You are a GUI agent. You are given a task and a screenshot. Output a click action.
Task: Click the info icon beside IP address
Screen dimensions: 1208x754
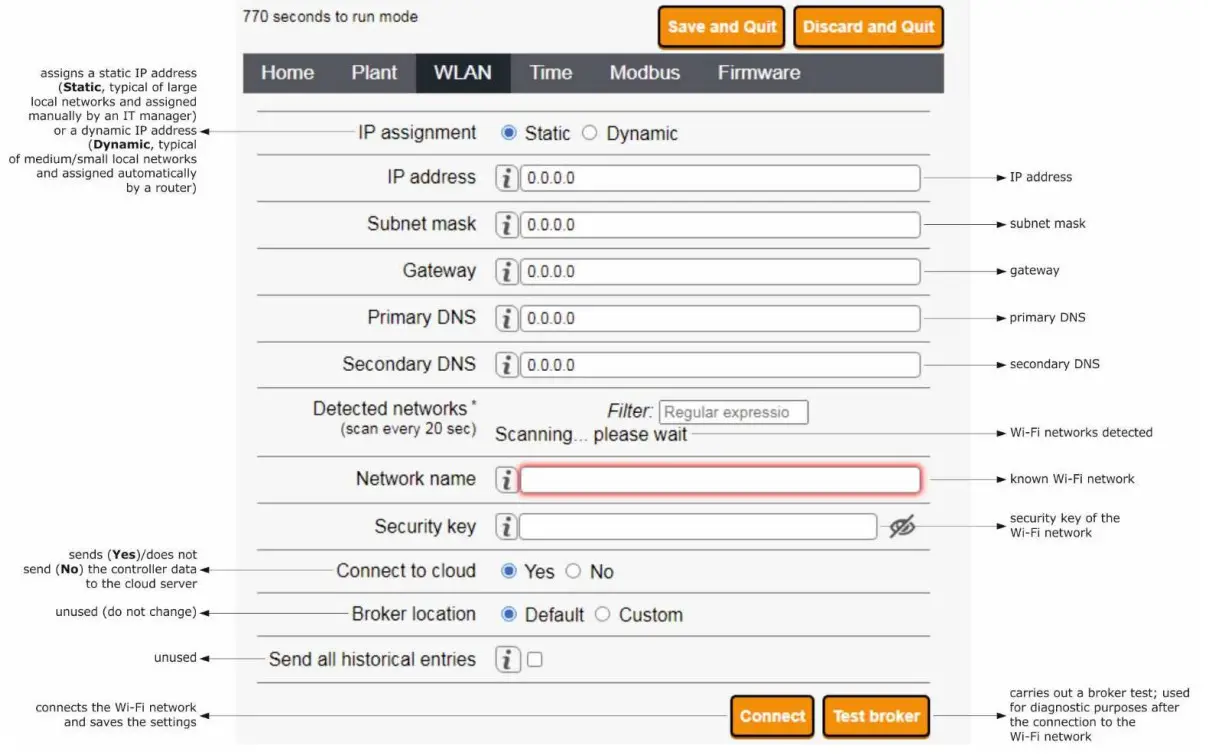point(507,177)
